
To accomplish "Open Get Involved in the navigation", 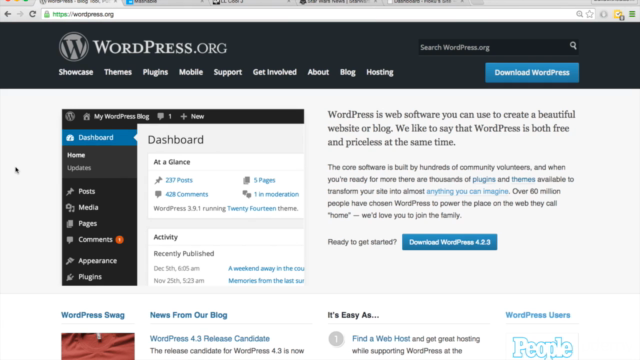I will tap(275, 72).
